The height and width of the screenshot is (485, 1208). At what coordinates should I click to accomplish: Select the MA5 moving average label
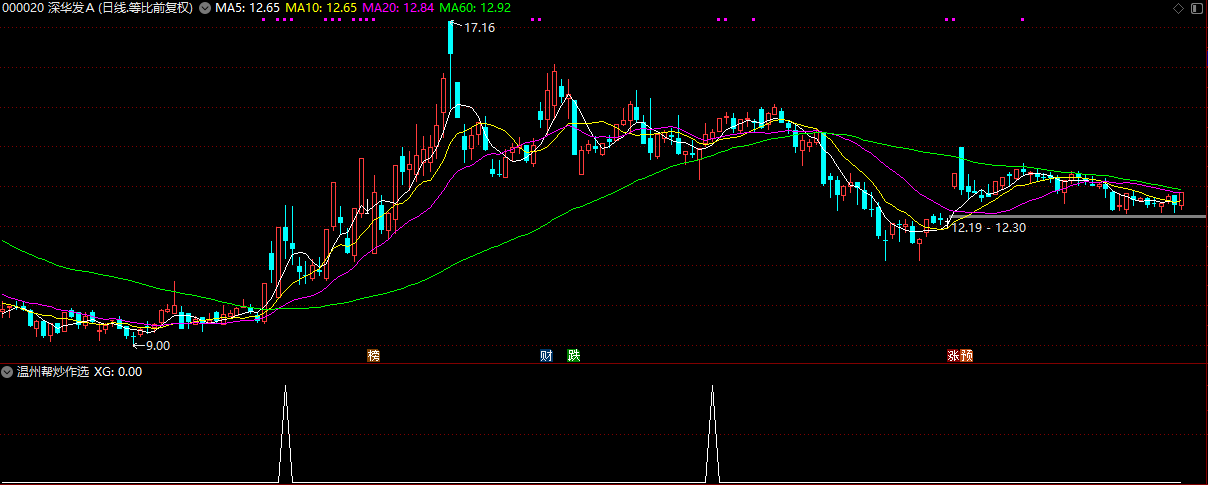coord(248,8)
